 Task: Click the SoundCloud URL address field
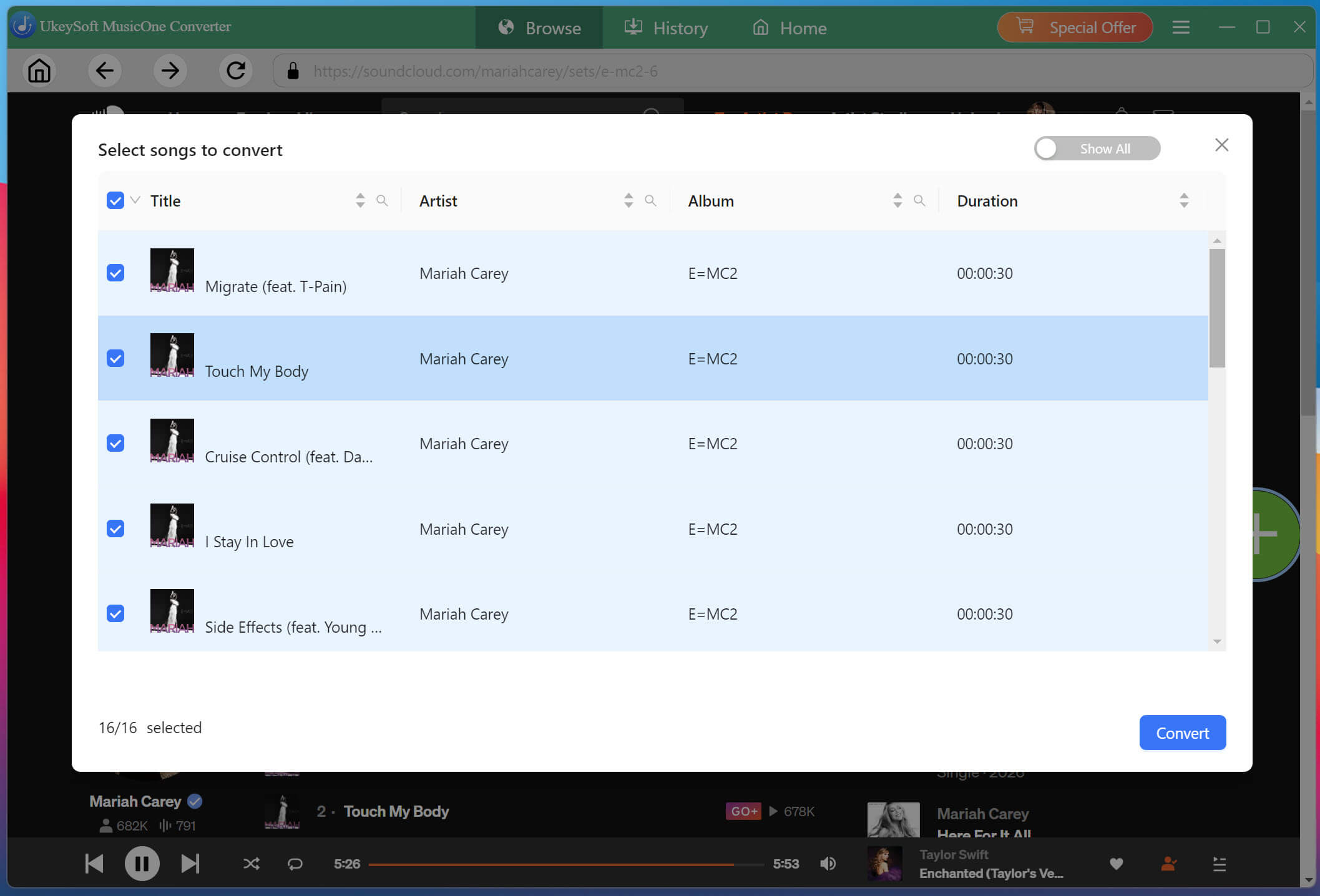pos(793,71)
